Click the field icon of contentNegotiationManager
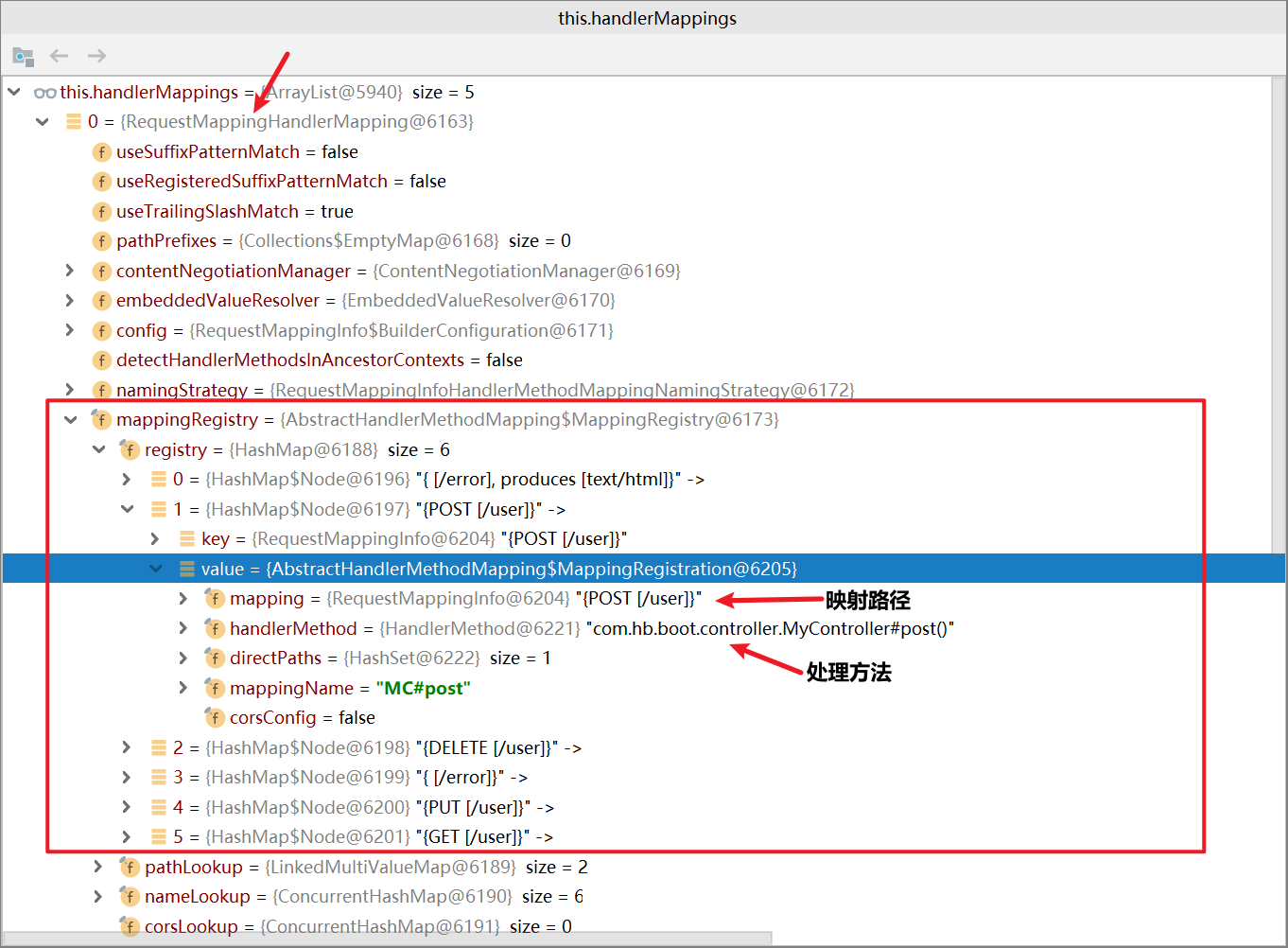This screenshot has height=948, width=1288. [x=102, y=272]
